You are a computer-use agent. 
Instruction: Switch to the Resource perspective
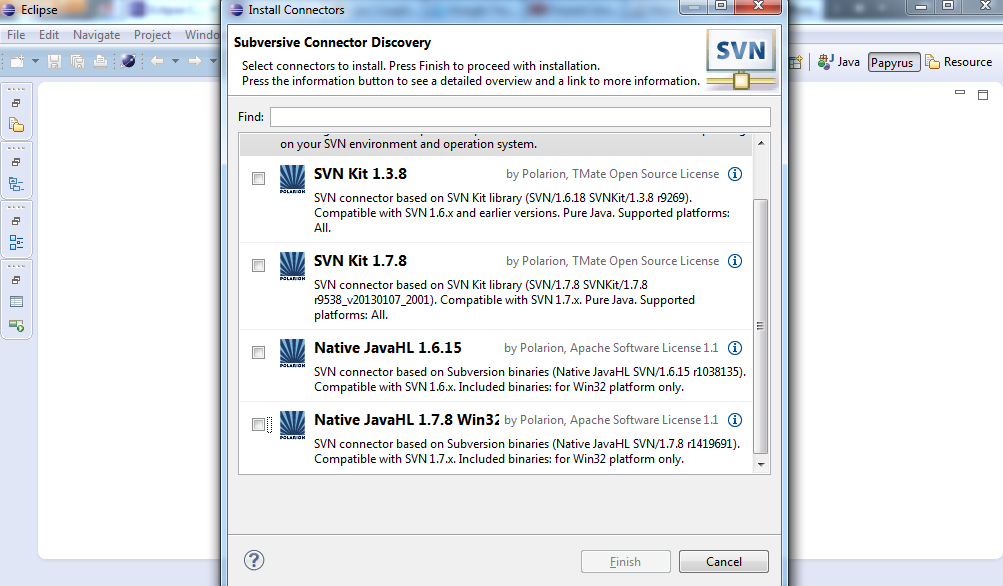[x=959, y=62]
